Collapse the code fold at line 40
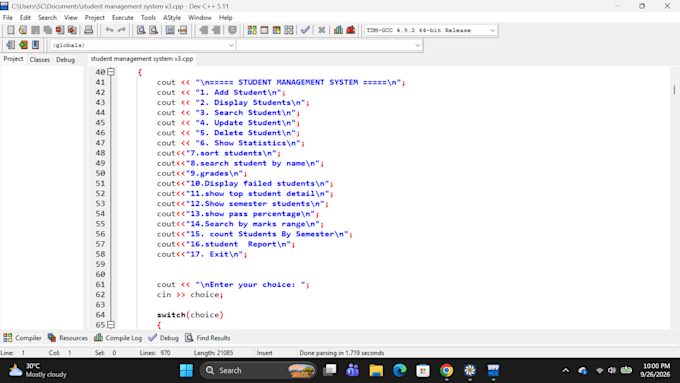The image size is (680, 383). point(111,72)
